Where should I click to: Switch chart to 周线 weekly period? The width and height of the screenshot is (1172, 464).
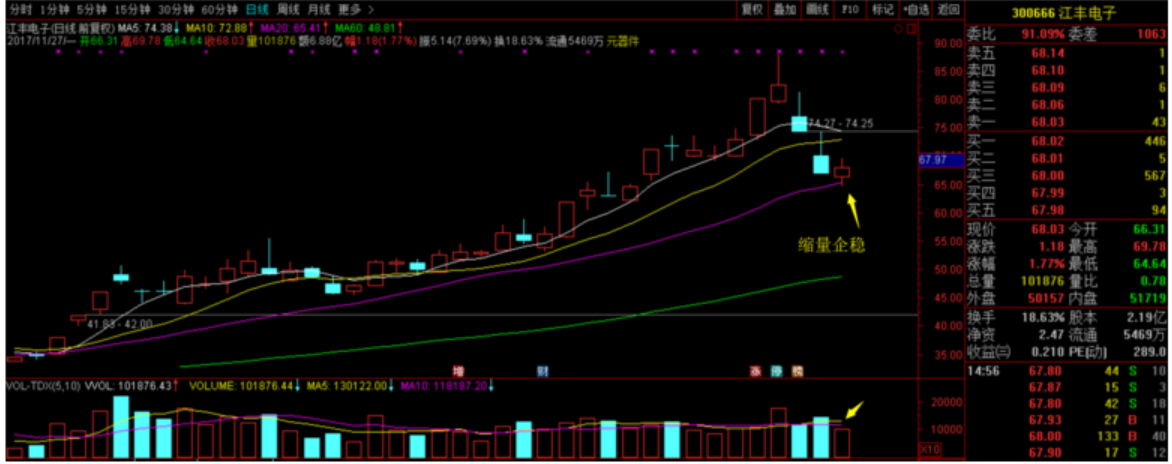[288, 9]
